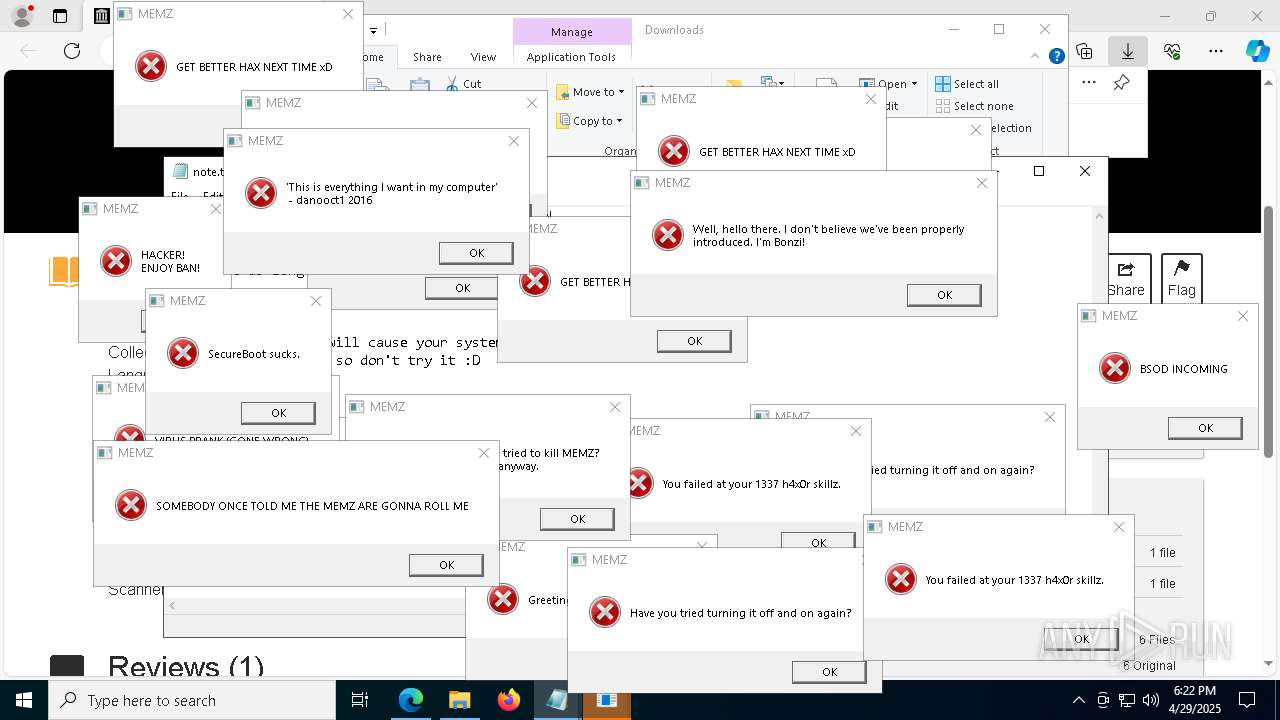1280x720 pixels.
Task: Open quick access toolbar customize dropdown
Action: pos(373,30)
